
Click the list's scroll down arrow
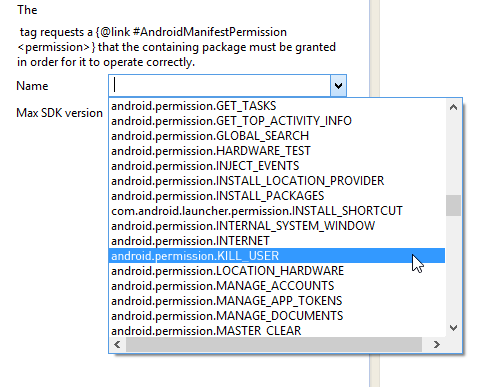tap(453, 328)
